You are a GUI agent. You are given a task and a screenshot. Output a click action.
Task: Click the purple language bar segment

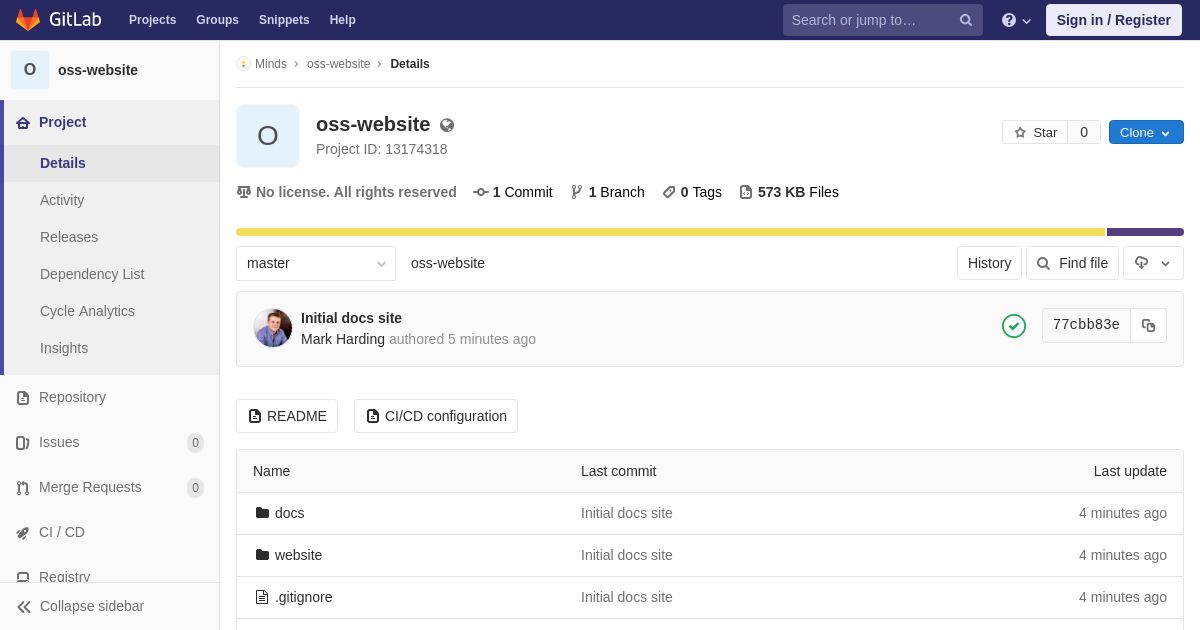pyautogui.click(x=1145, y=232)
